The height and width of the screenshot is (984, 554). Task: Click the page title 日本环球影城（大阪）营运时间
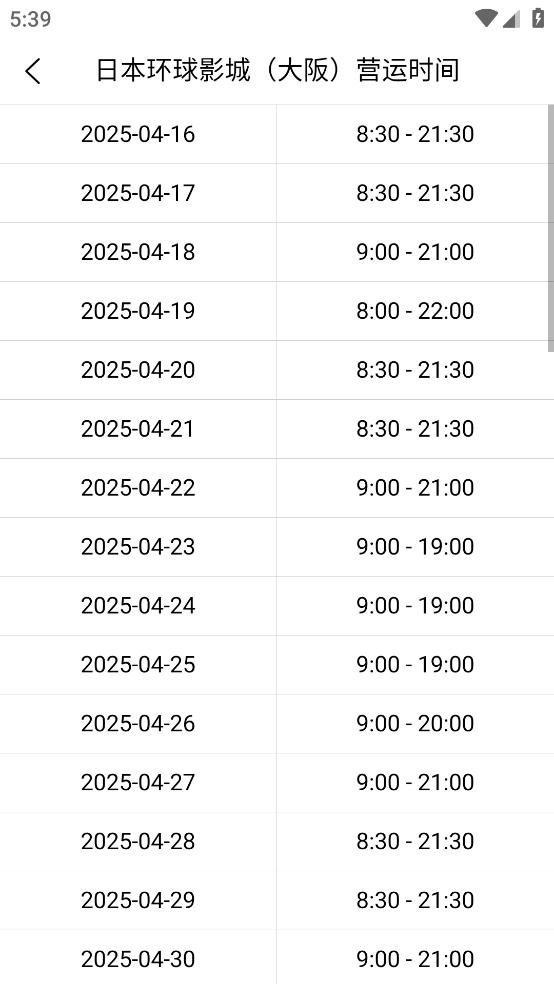277,70
